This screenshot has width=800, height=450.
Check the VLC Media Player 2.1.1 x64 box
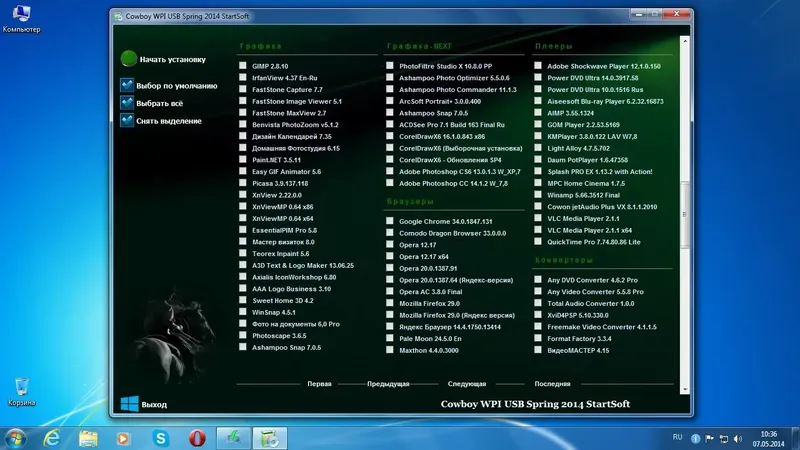[538, 230]
